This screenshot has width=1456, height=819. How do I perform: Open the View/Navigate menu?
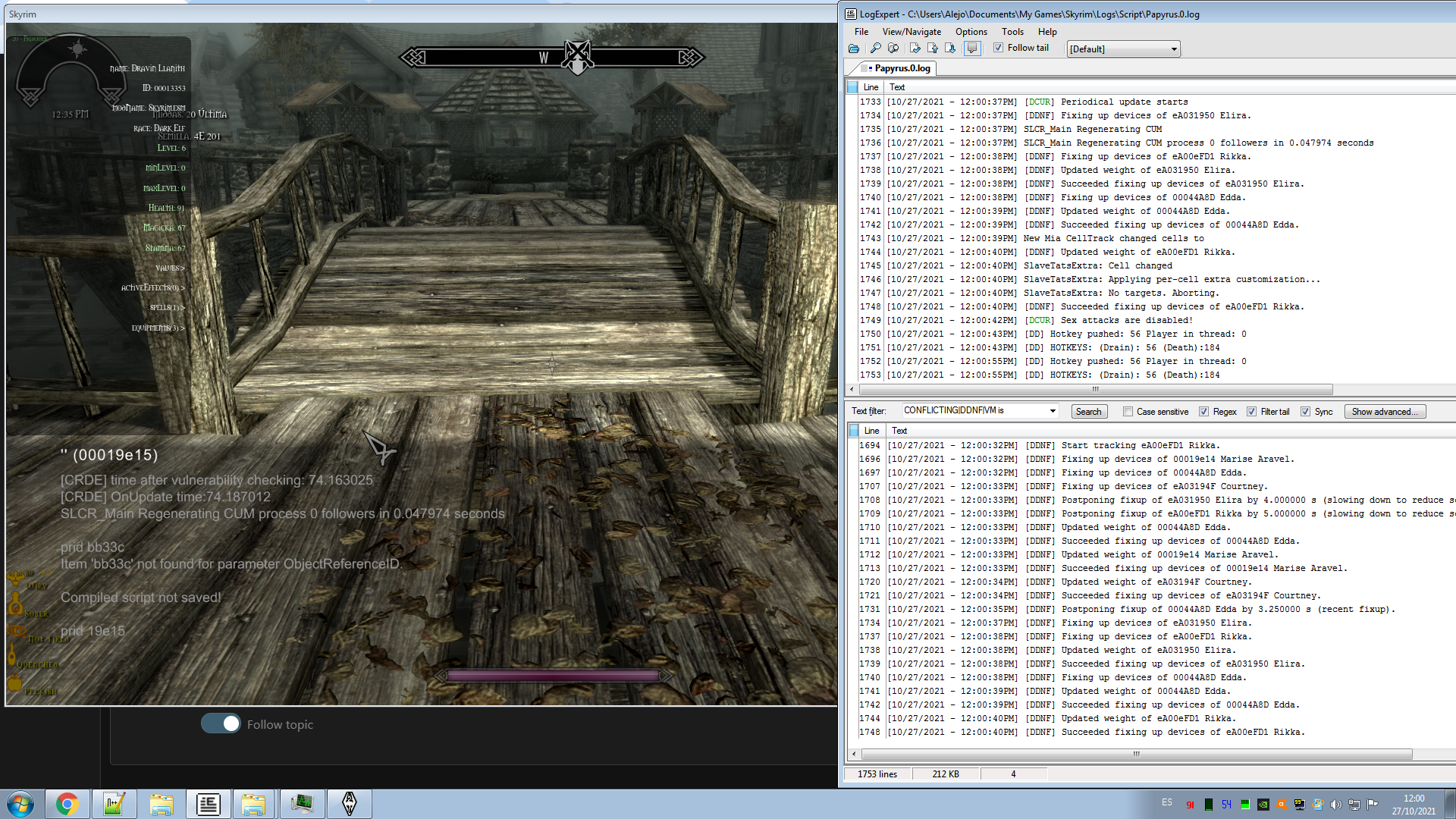tap(912, 32)
